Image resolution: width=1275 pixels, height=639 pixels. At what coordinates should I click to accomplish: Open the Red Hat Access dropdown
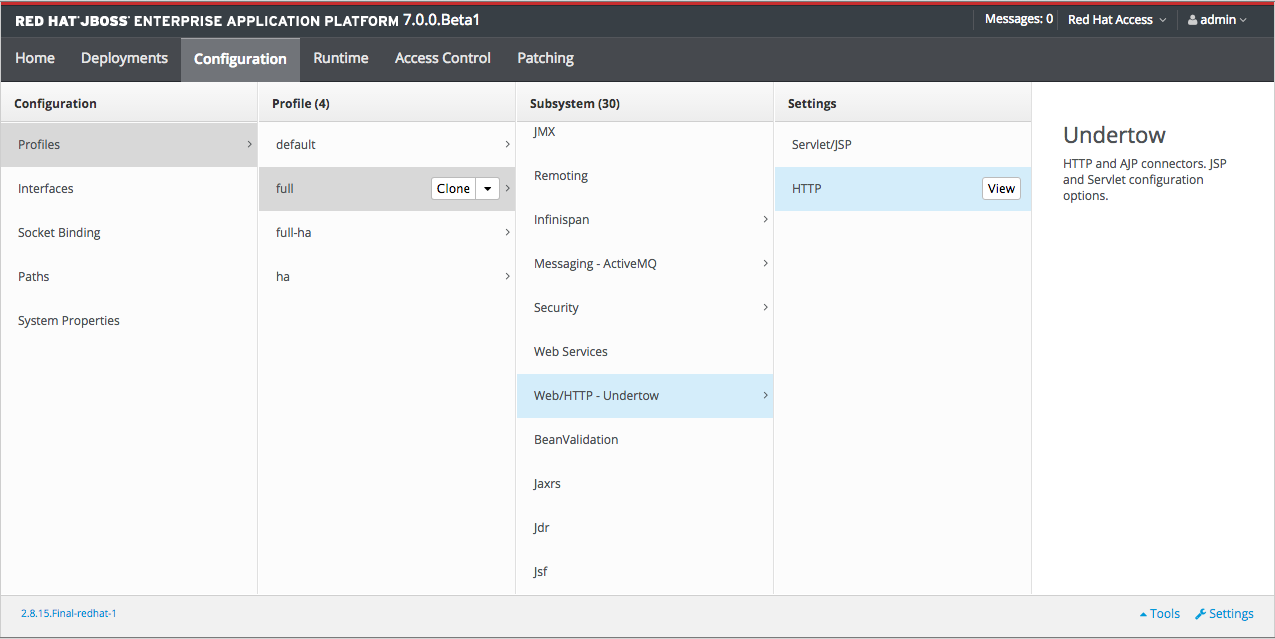[x=1117, y=20]
